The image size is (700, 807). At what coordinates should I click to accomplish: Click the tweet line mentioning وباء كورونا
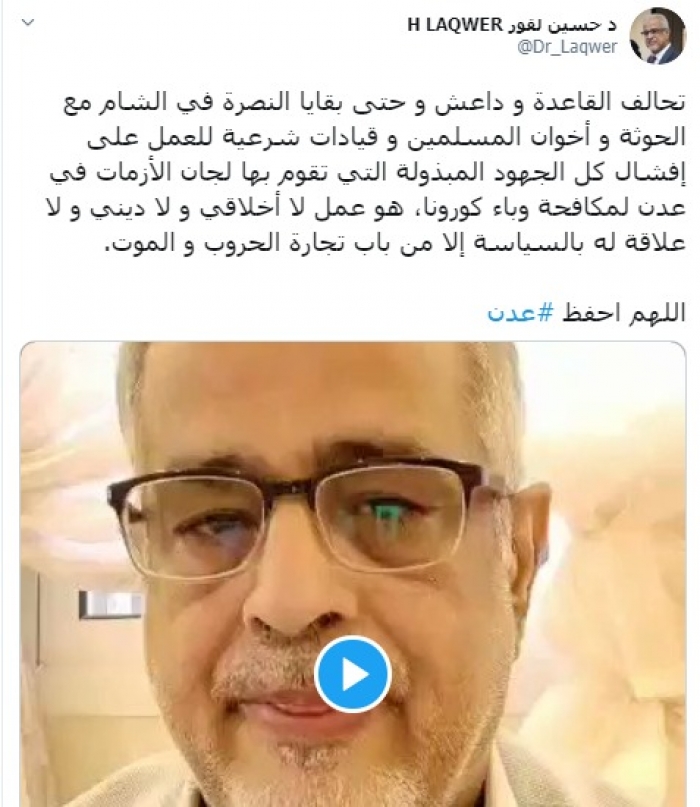click(x=366, y=208)
